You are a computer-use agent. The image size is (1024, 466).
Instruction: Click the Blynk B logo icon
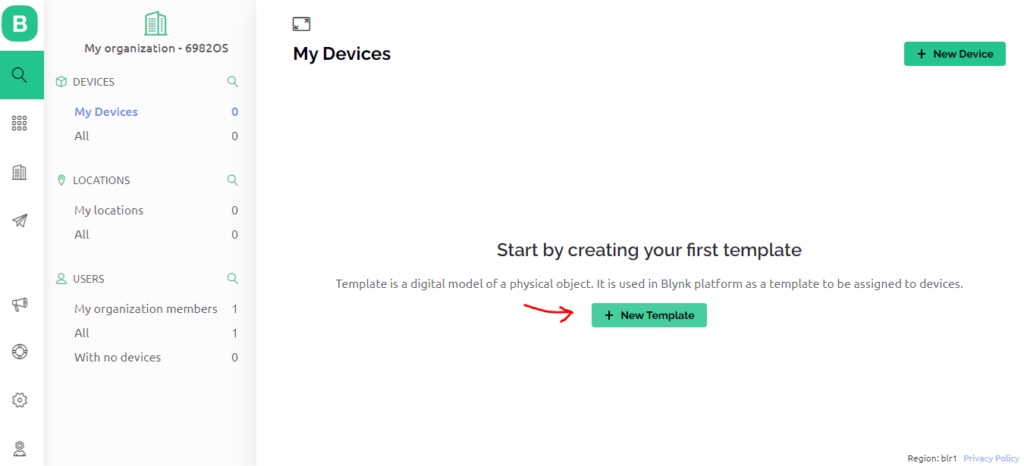[20, 23]
